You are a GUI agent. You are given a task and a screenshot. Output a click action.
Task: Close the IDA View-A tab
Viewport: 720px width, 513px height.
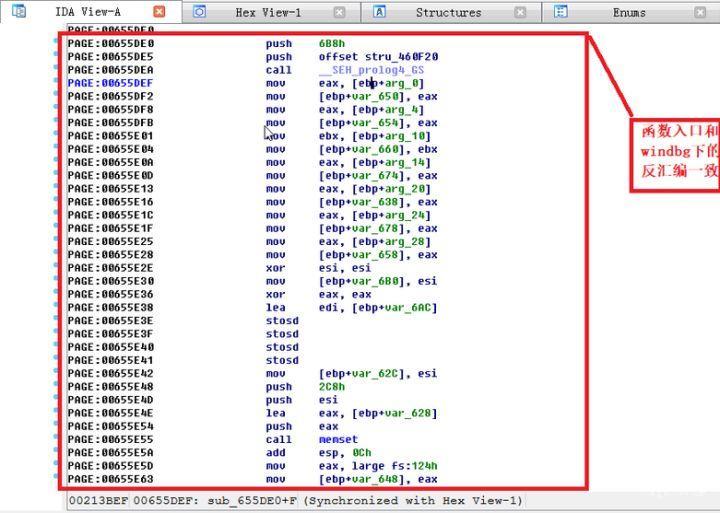pyautogui.click(x=159, y=12)
